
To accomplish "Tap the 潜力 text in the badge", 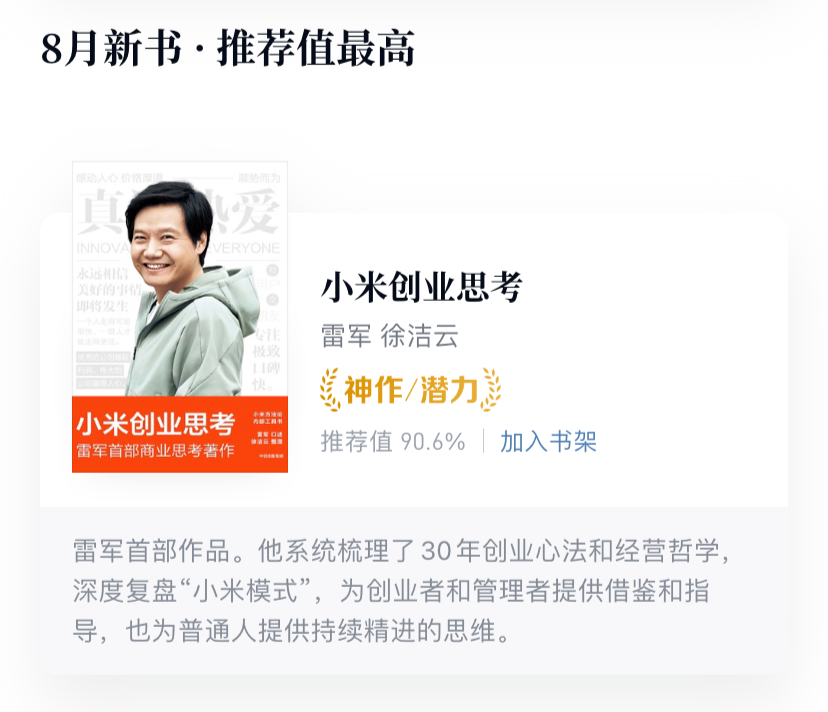I will coord(449,390).
